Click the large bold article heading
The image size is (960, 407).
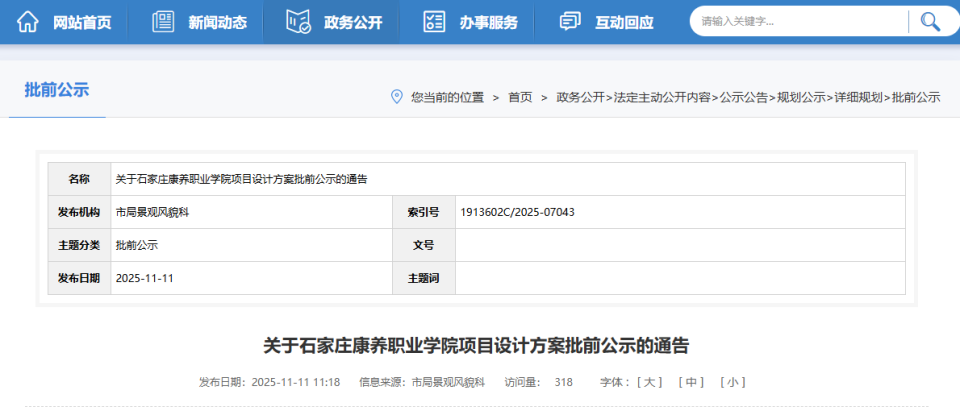point(476,346)
